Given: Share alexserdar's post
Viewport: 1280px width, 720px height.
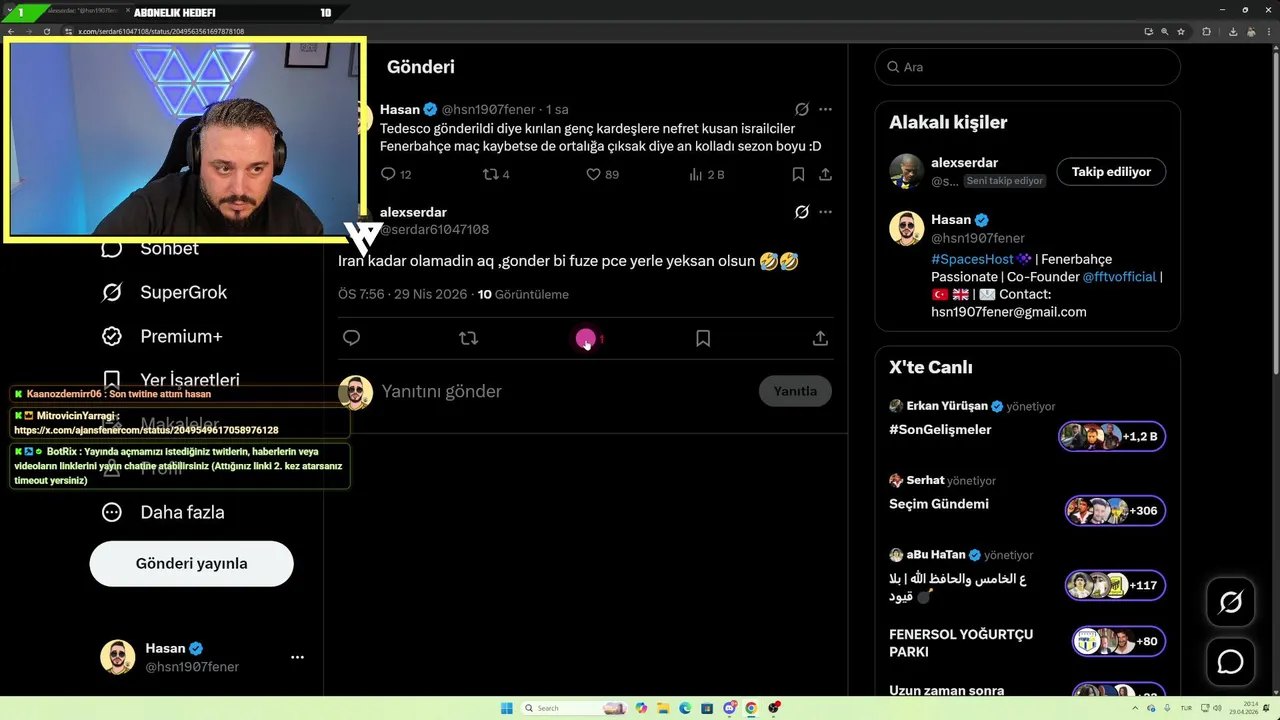Looking at the screenshot, I should tap(820, 338).
